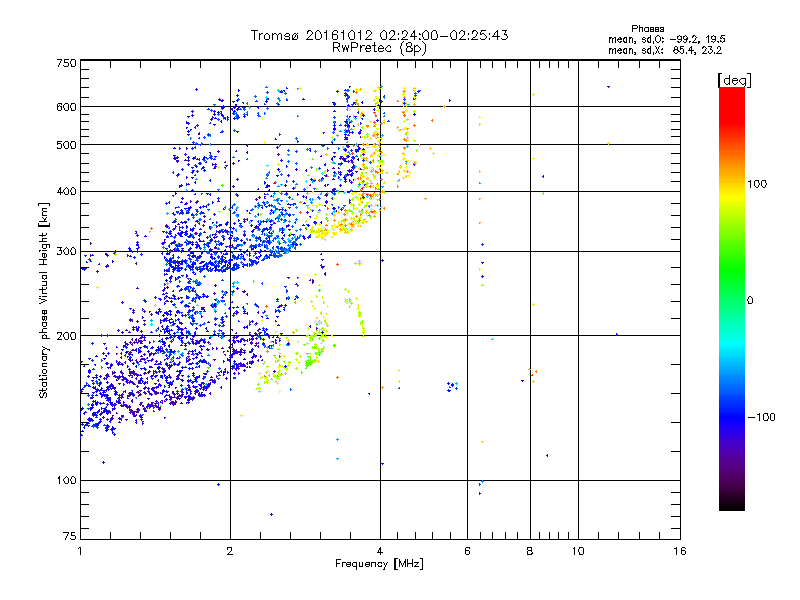Select the subtitle text "RwPretec (8p)"
The image size is (800, 600).
(379, 48)
